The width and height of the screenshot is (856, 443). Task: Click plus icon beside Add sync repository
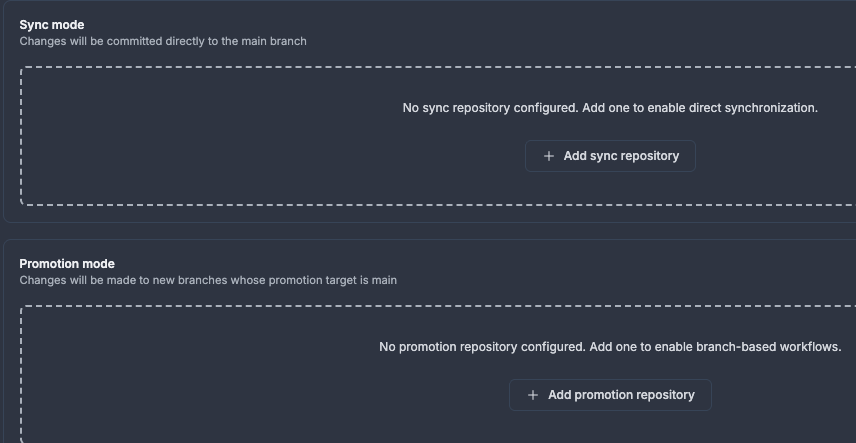click(x=548, y=156)
